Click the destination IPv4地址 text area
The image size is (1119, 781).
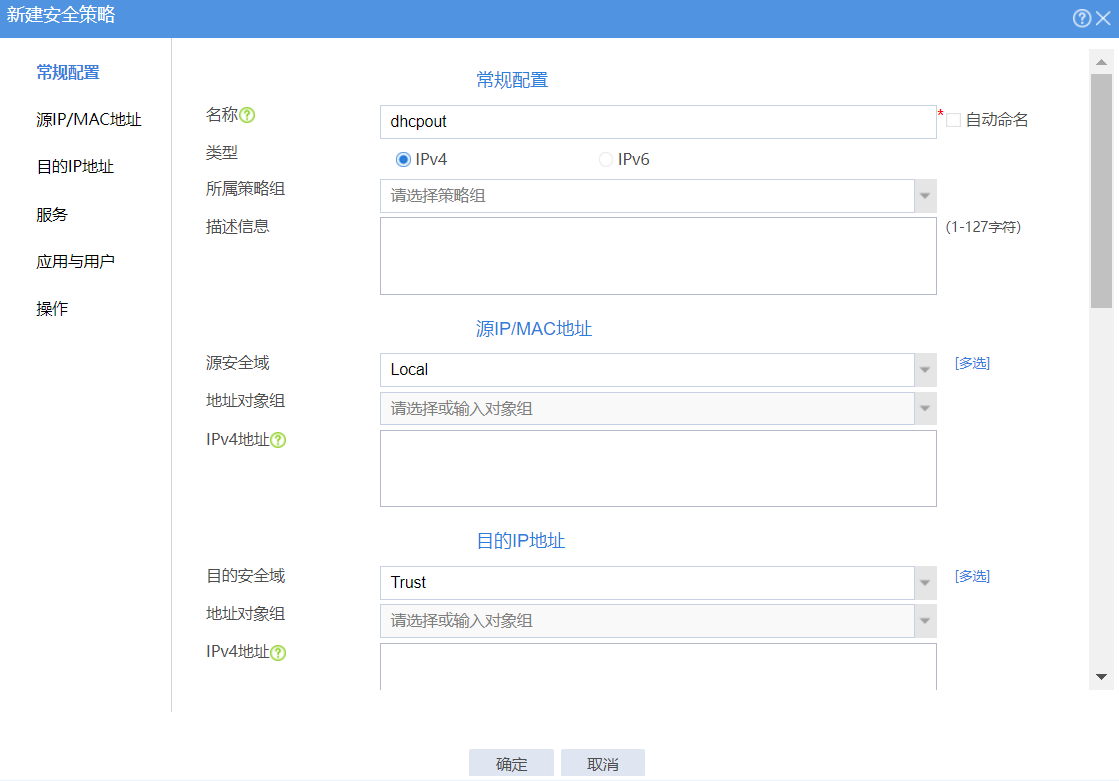tap(658, 667)
